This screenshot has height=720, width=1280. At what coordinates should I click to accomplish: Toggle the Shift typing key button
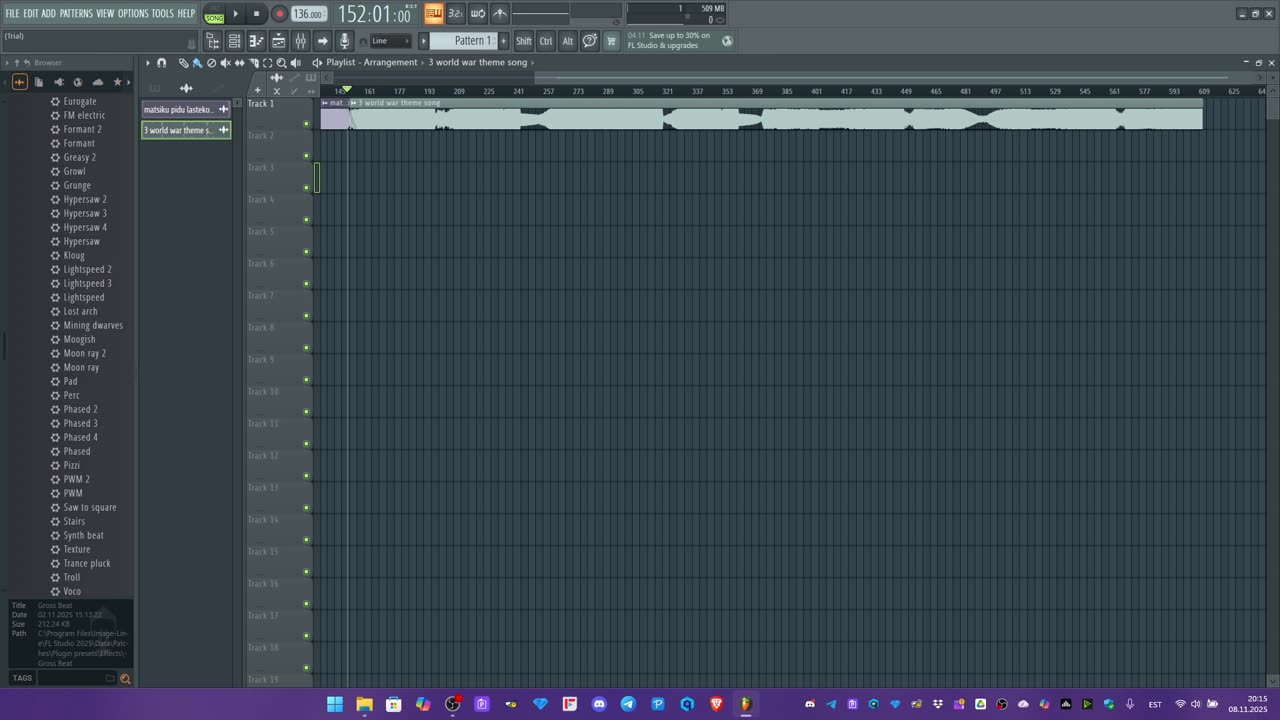[524, 41]
